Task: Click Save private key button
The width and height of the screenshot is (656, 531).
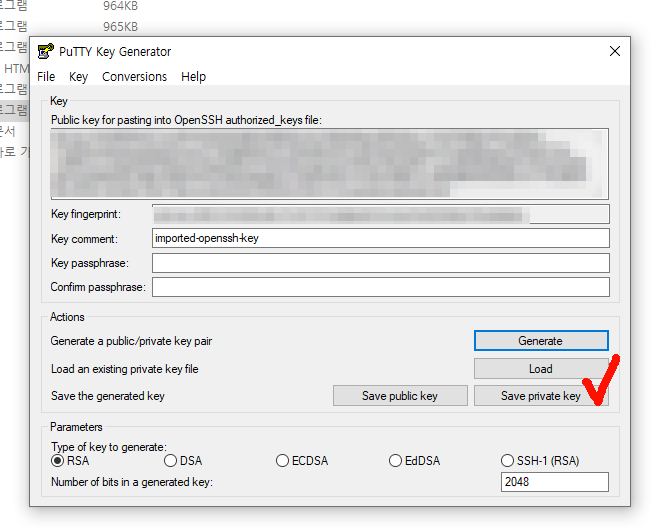Action: coord(541,396)
